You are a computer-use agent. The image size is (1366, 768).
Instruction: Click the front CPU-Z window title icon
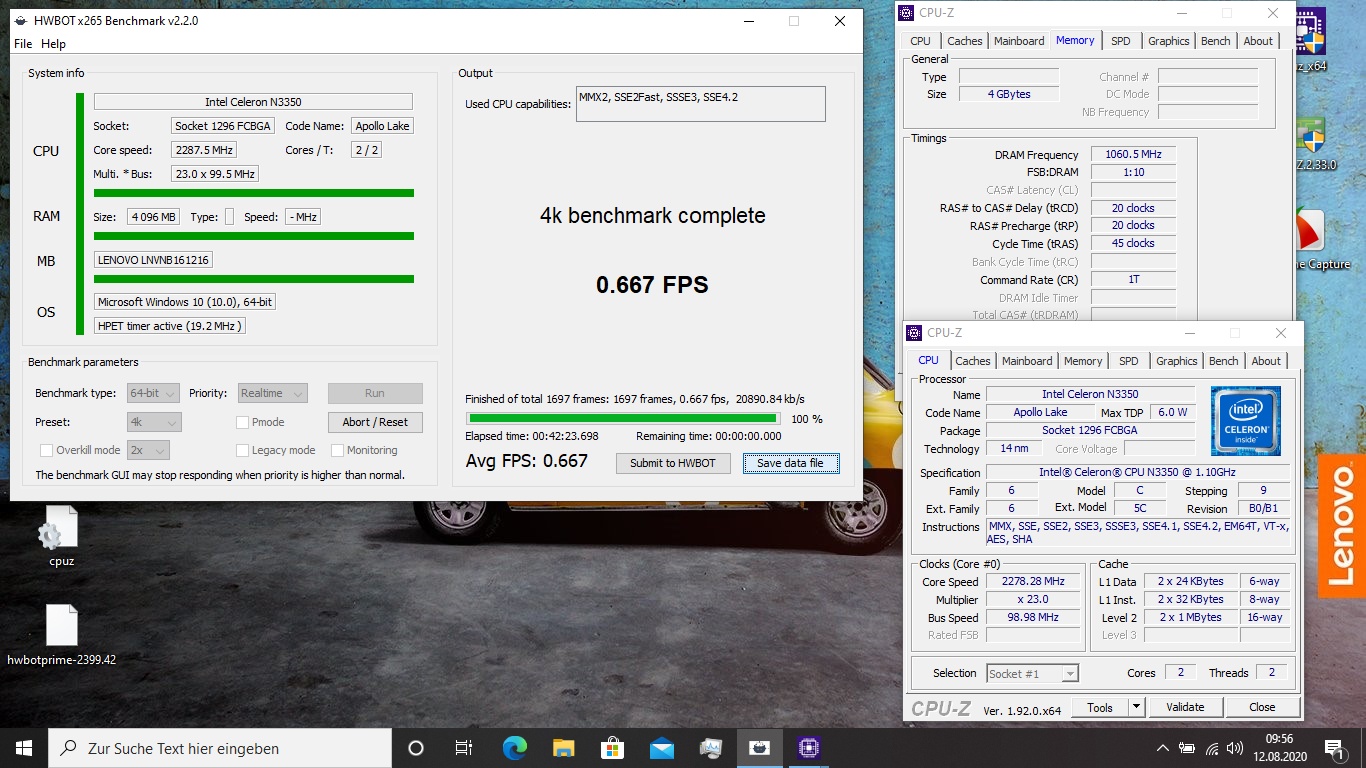(914, 333)
